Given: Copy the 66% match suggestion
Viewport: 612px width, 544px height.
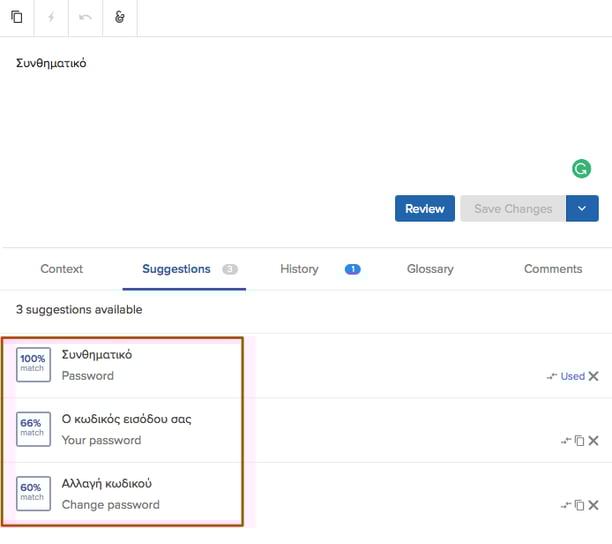Looking at the screenshot, I should (x=579, y=441).
